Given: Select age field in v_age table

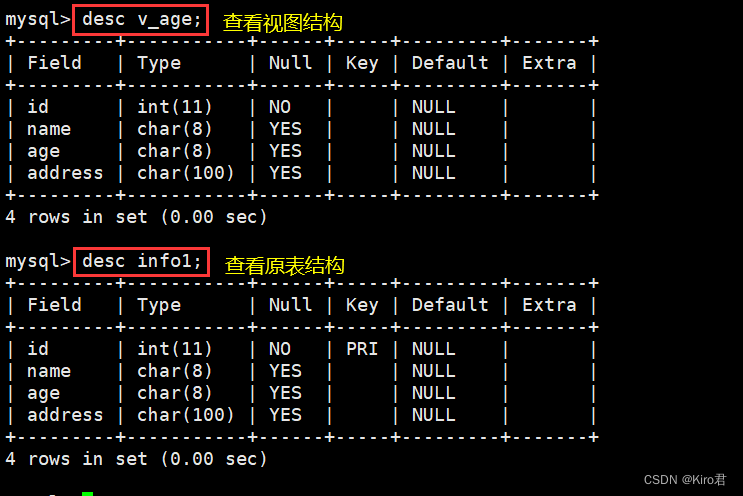Looking at the screenshot, I should (43, 151).
